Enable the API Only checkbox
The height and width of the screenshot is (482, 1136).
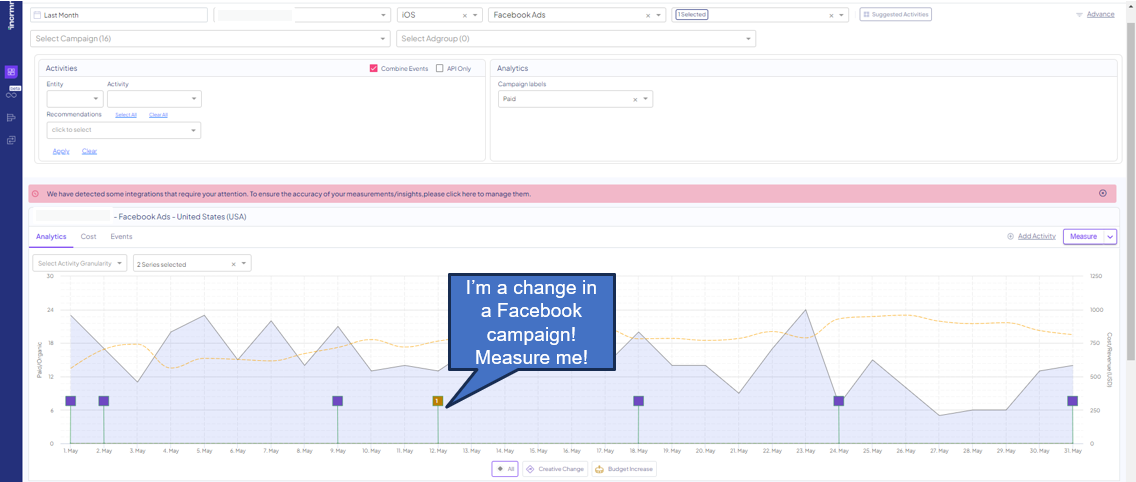pyautogui.click(x=440, y=68)
